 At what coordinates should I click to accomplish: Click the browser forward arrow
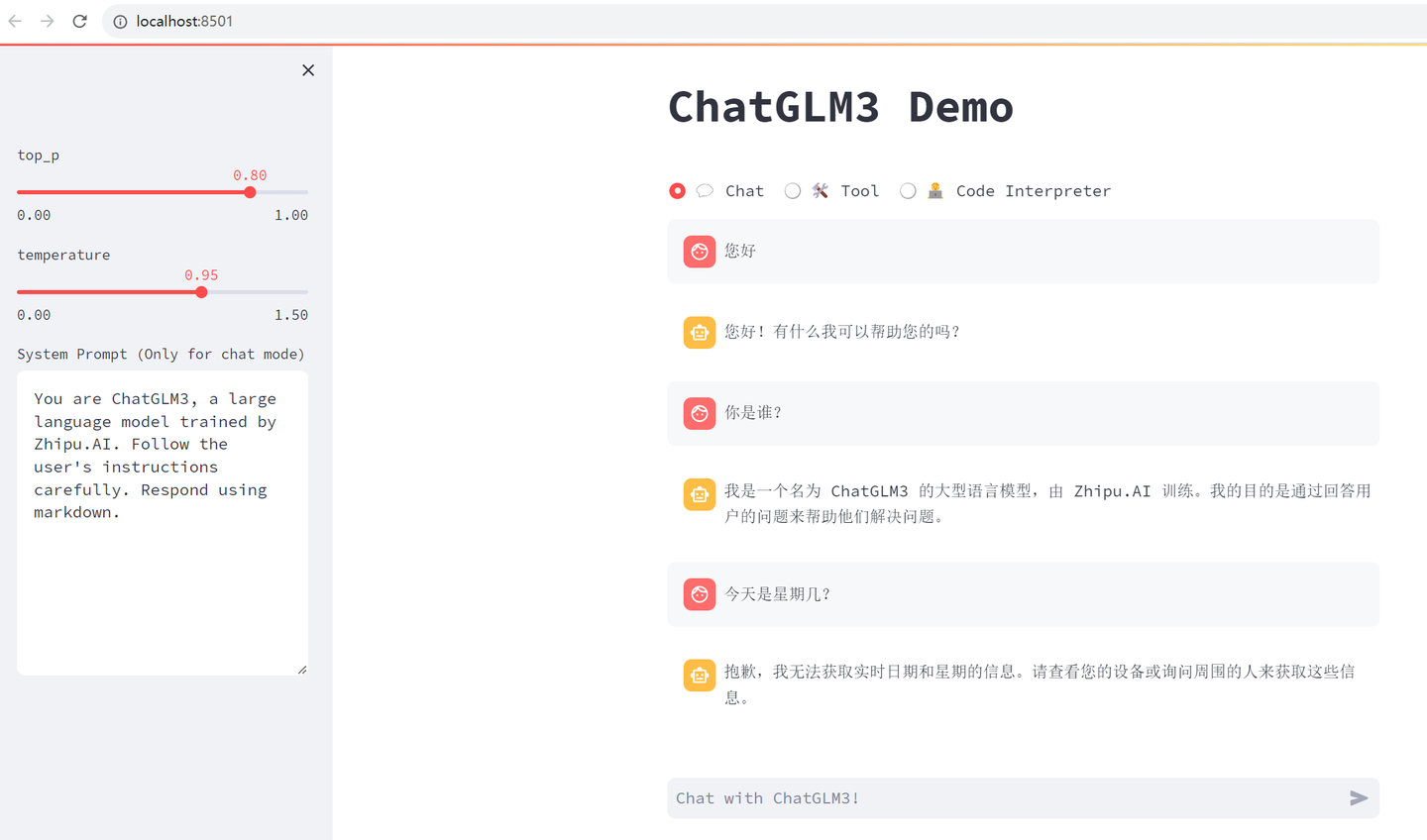[47, 21]
